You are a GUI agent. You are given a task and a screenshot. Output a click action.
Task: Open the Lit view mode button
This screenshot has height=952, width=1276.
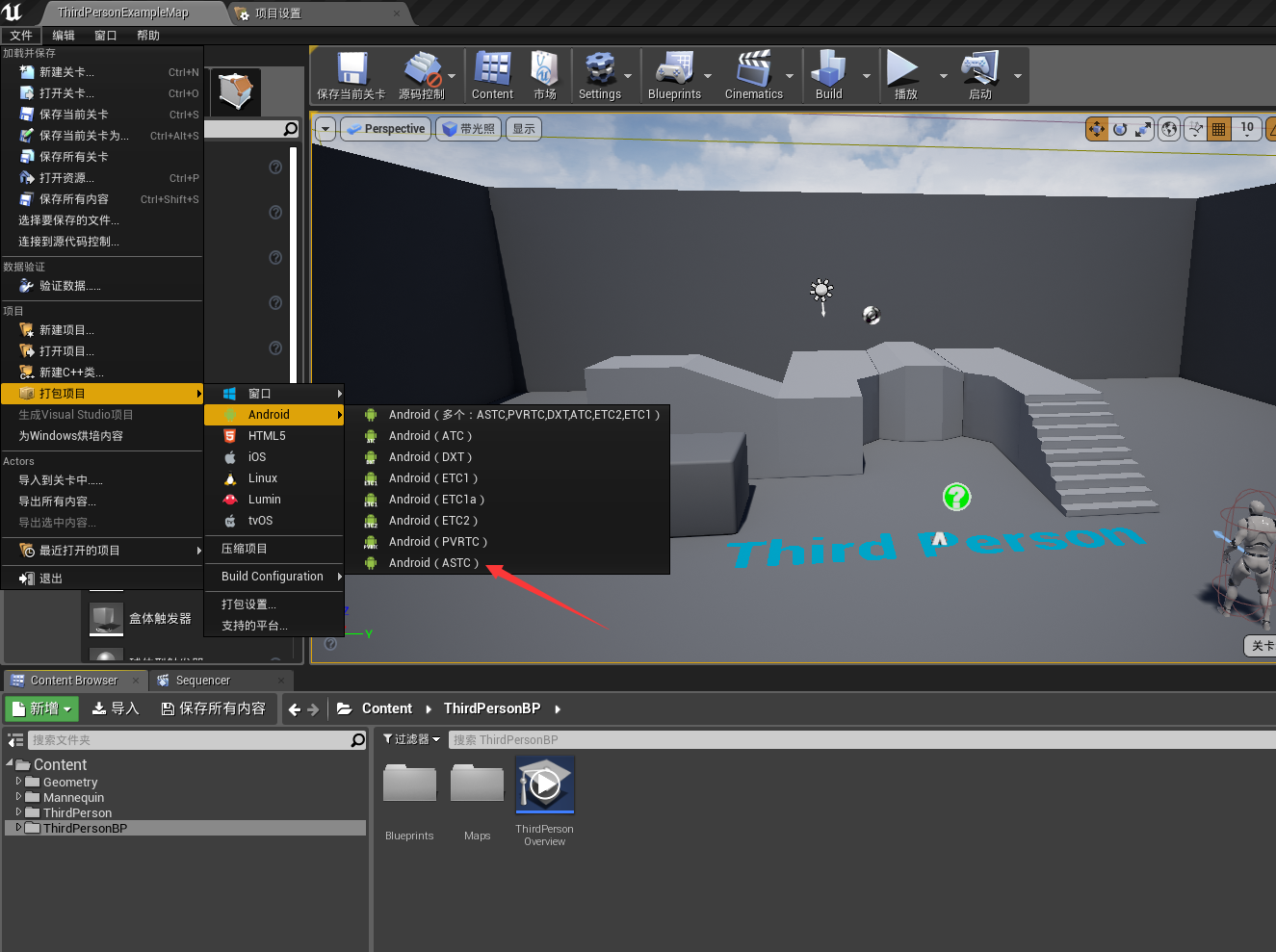pyautogui.click(x=469, y=129)
